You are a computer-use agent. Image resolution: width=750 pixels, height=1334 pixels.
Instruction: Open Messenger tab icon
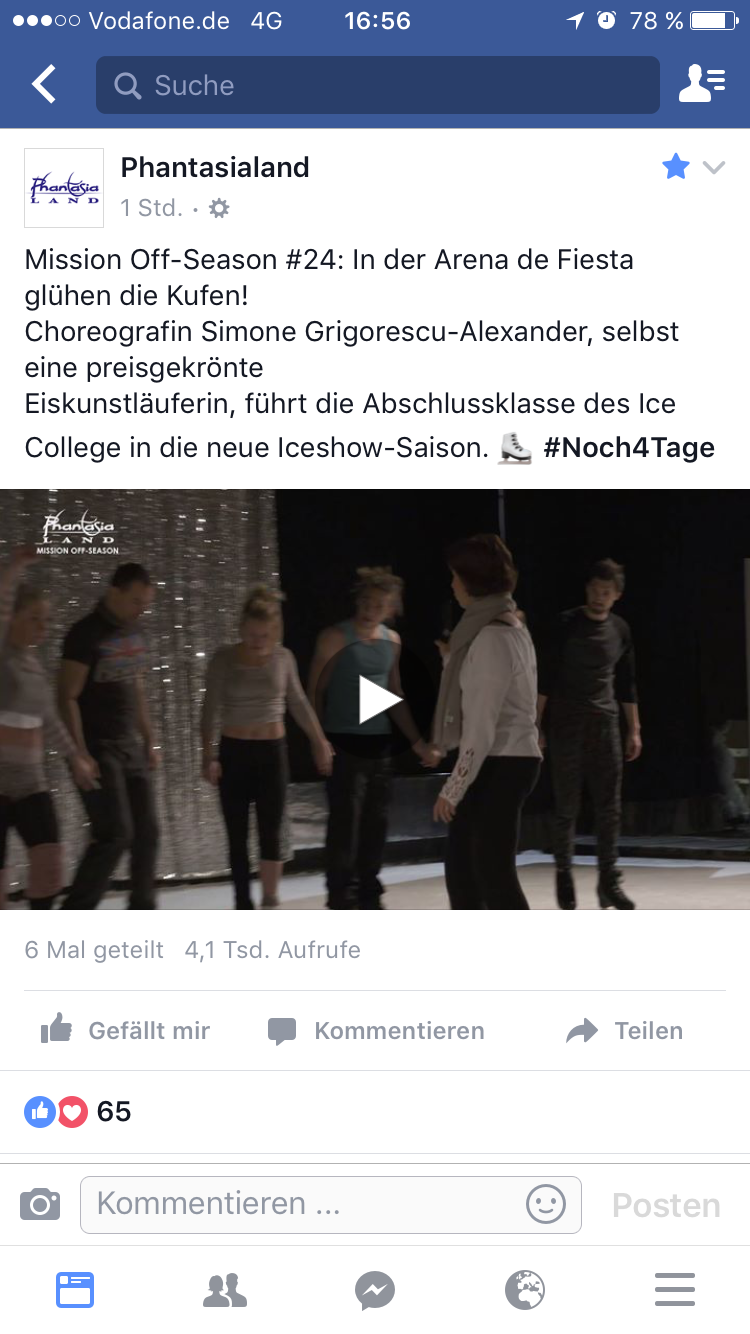coord(375,1290)
